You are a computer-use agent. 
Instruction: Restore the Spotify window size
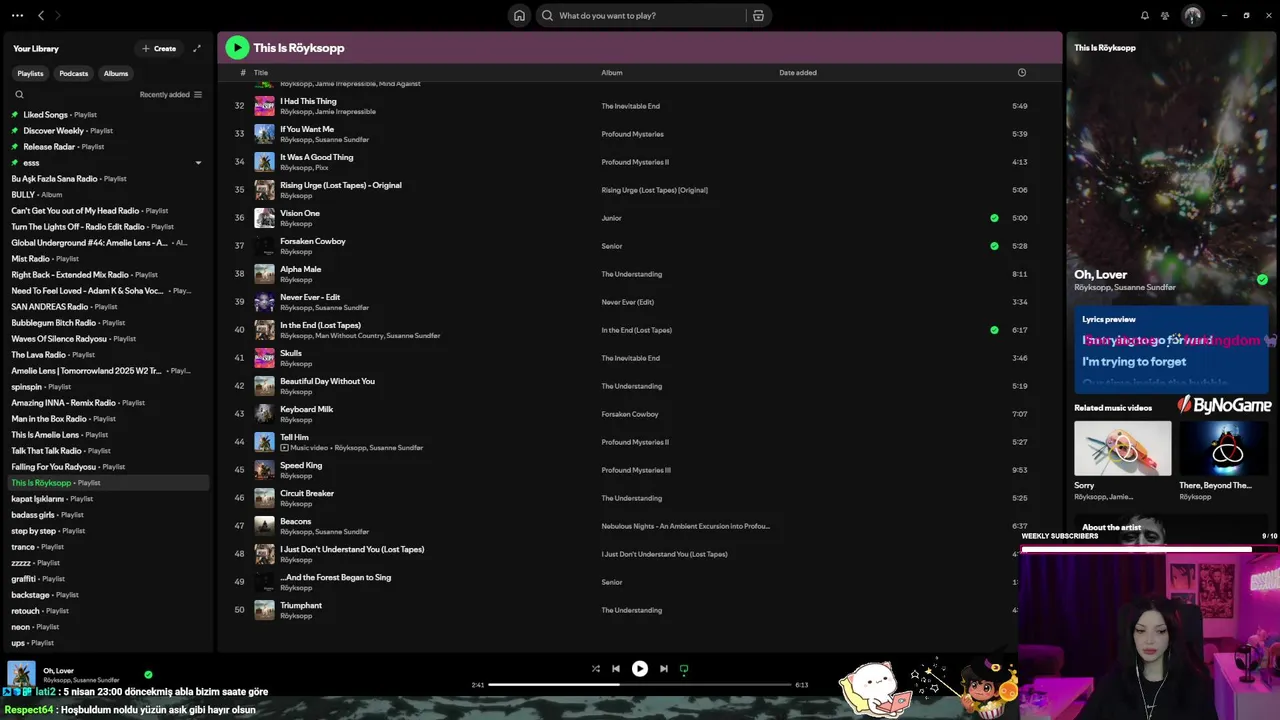click(x=1246, y=15)
